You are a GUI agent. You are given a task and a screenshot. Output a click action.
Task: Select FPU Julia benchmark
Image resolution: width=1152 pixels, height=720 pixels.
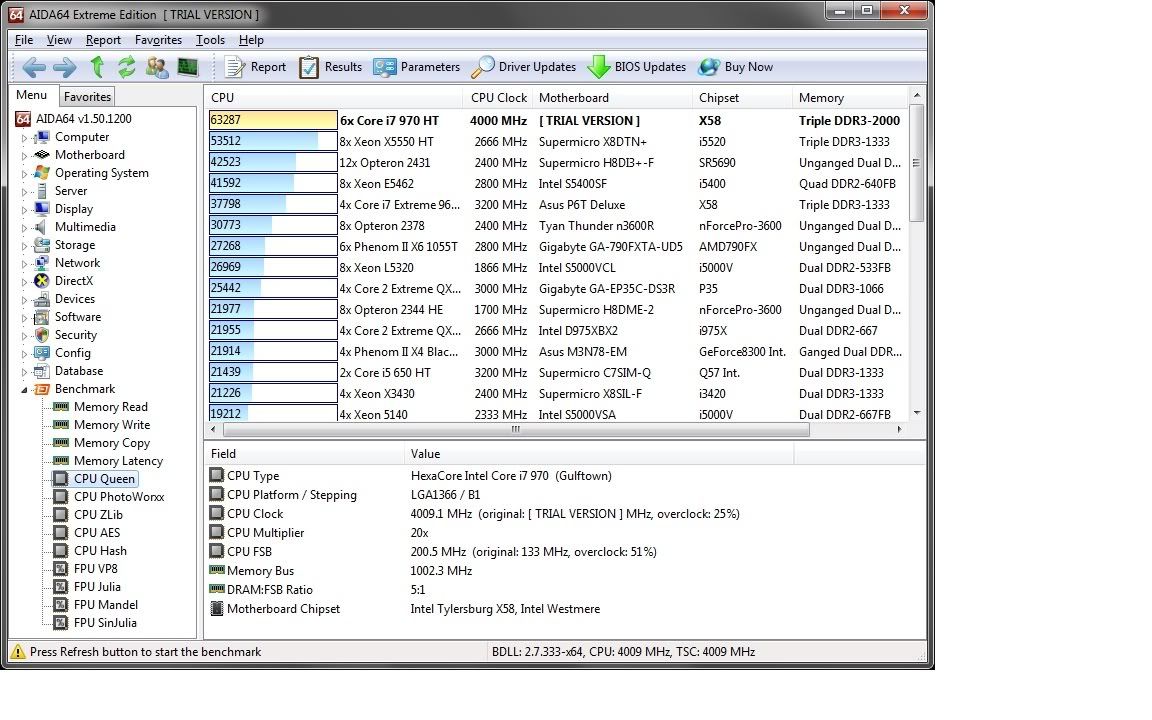click(x=97, y=587)
